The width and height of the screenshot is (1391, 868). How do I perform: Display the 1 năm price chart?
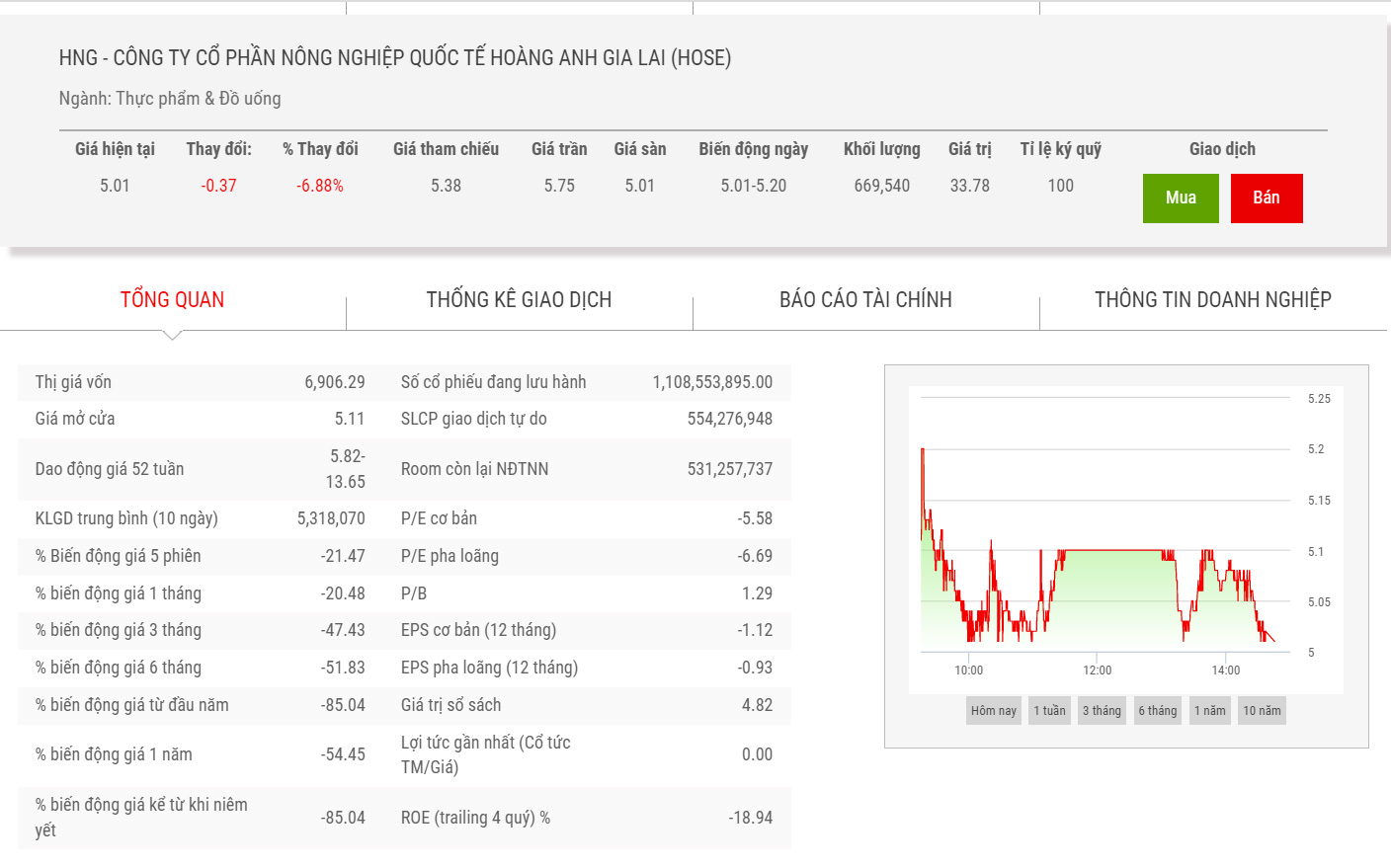[x=1209, y=711]
